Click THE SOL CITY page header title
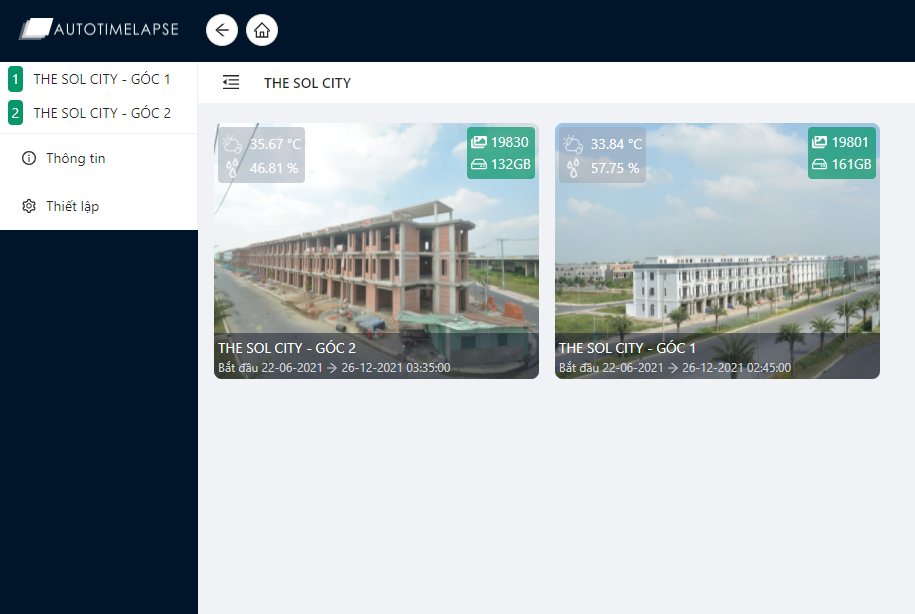915x614 pixels. [x=308, y=83]
